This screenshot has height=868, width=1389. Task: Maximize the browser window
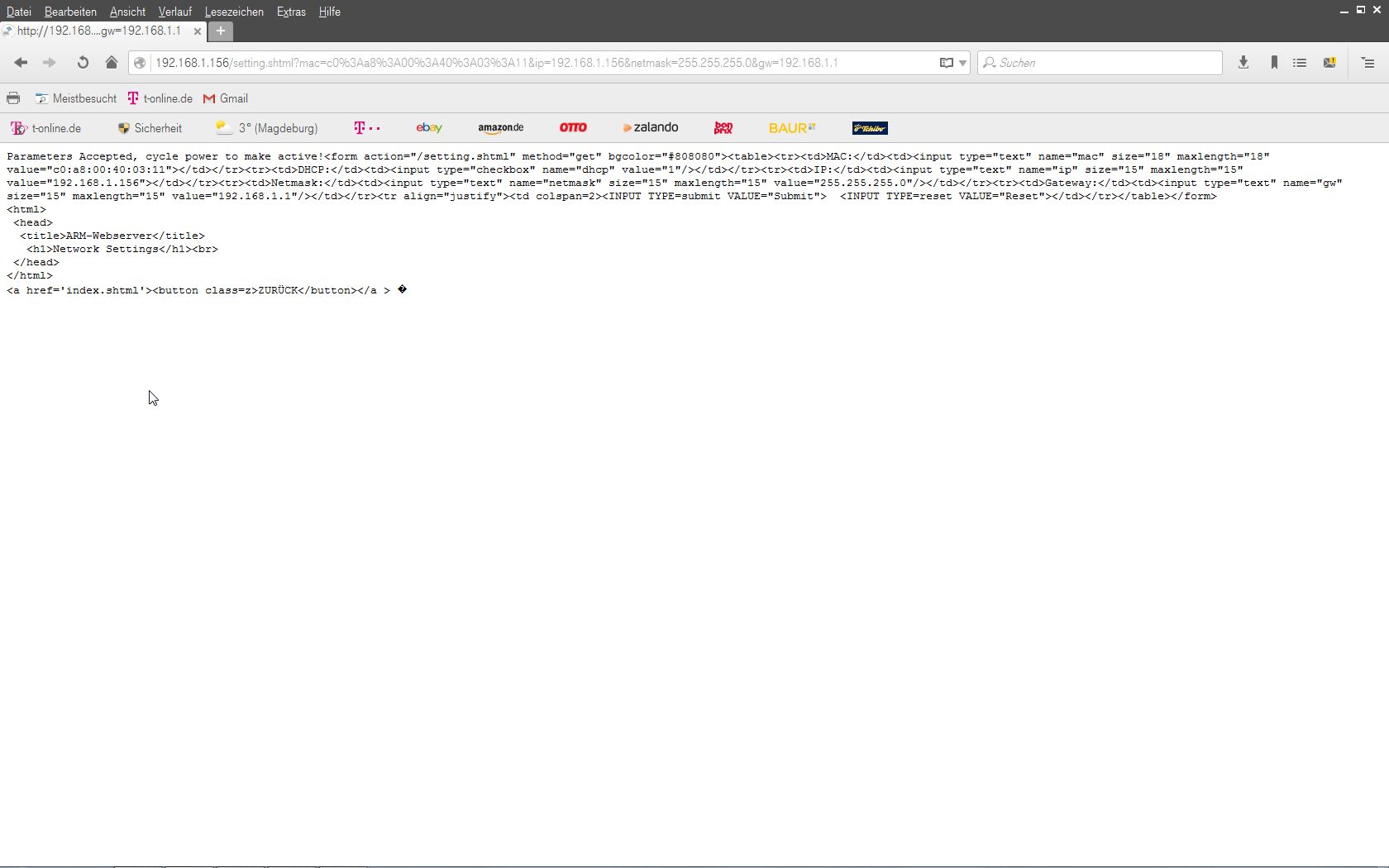[1360, 10]
